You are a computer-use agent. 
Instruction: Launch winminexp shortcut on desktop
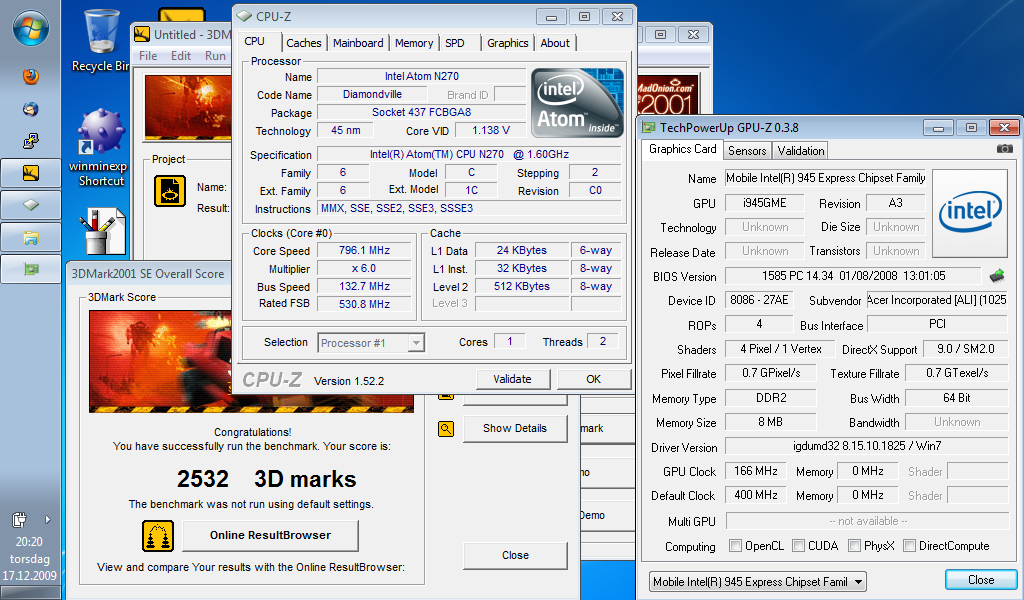point(100,149)
